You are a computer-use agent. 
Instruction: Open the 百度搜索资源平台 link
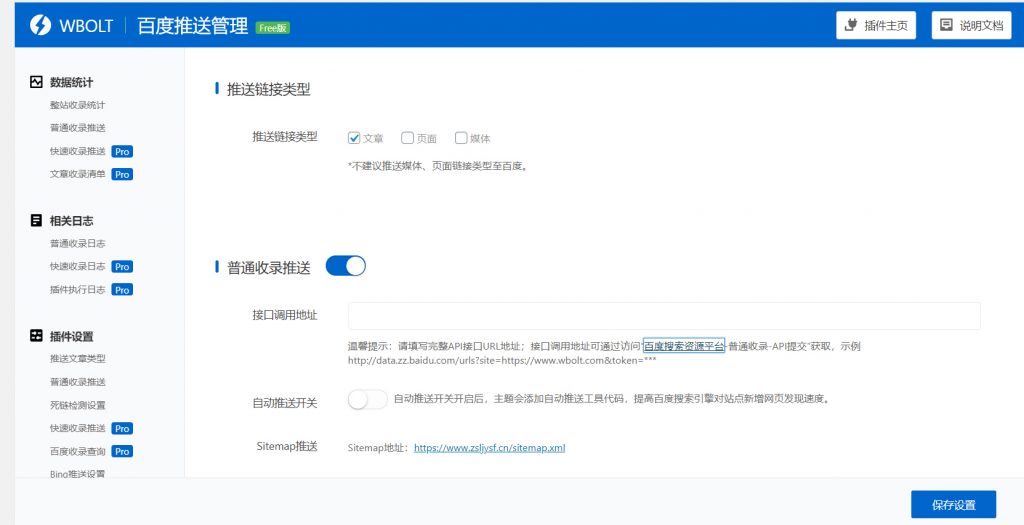684,346
